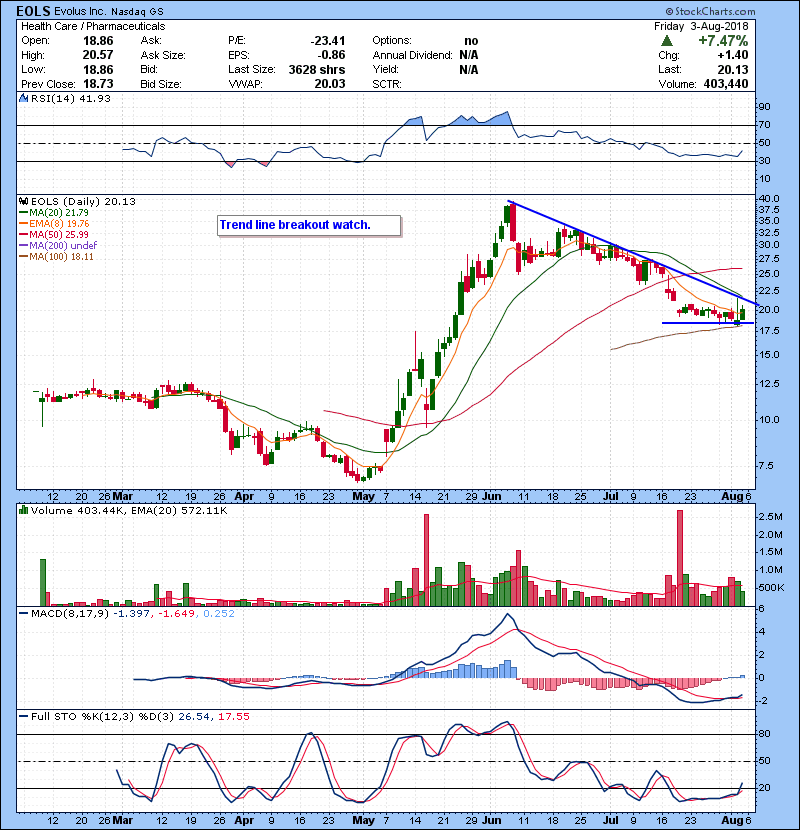Screen dimensions: 800x830
Task: Select the MA(50) 25.99 legend entry
Action: coord(53,234)
